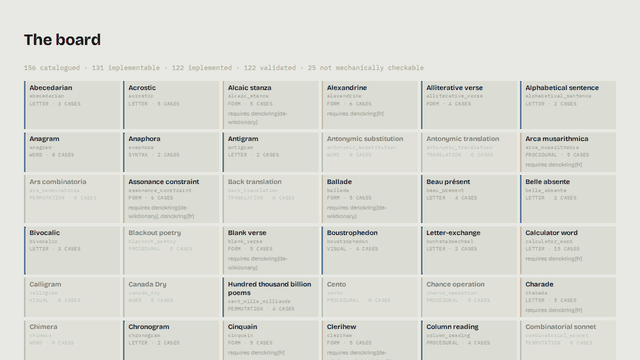The image size is (640, 360).
Task: Click the 'cent_mille_milliards' identifier text
Action: (259, 301)
